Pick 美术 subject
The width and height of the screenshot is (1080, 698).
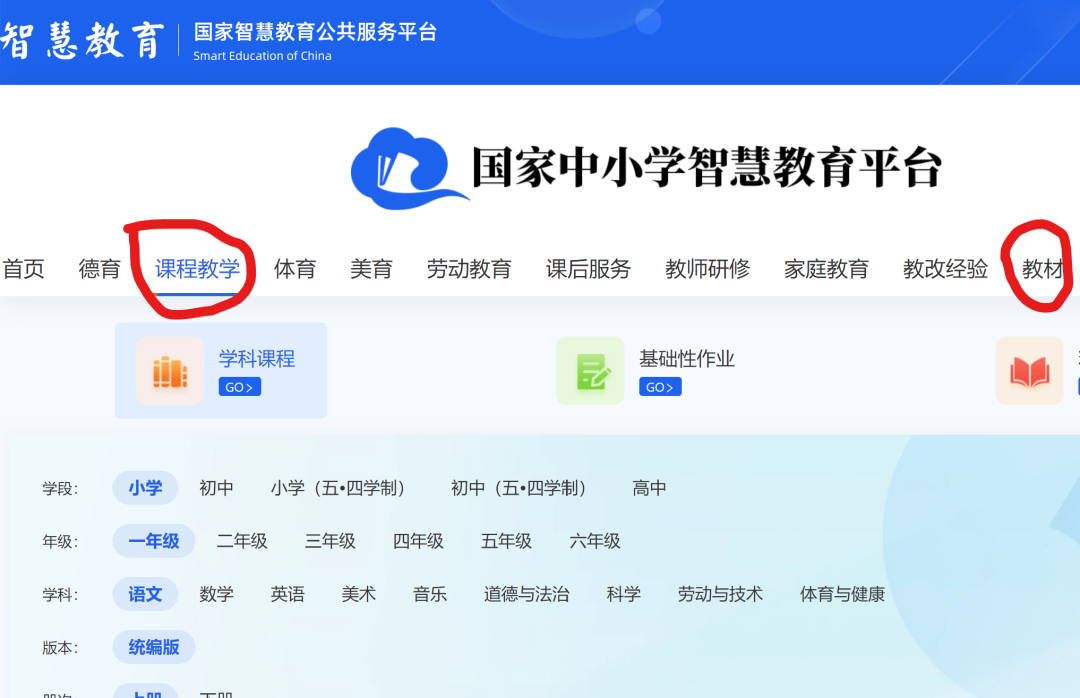pyautogui.click(x=359, y=595)
